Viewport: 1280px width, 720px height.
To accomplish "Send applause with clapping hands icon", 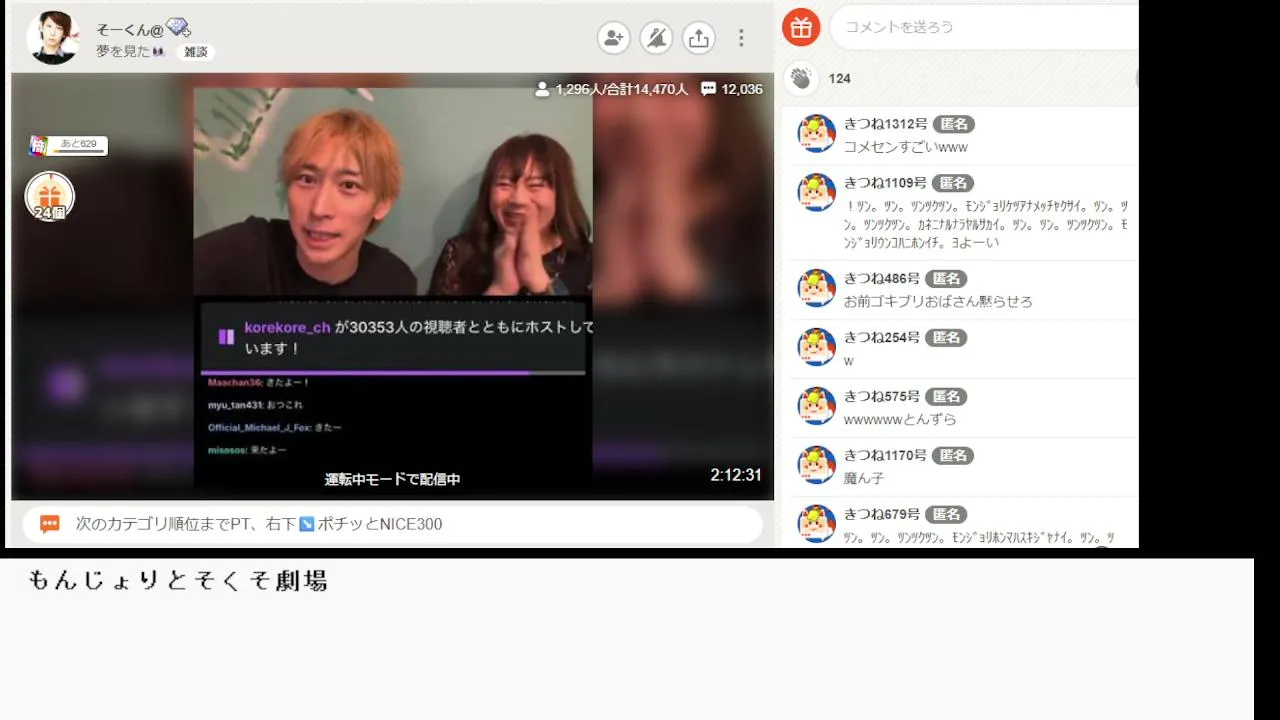I will click(x=801, y=78).
